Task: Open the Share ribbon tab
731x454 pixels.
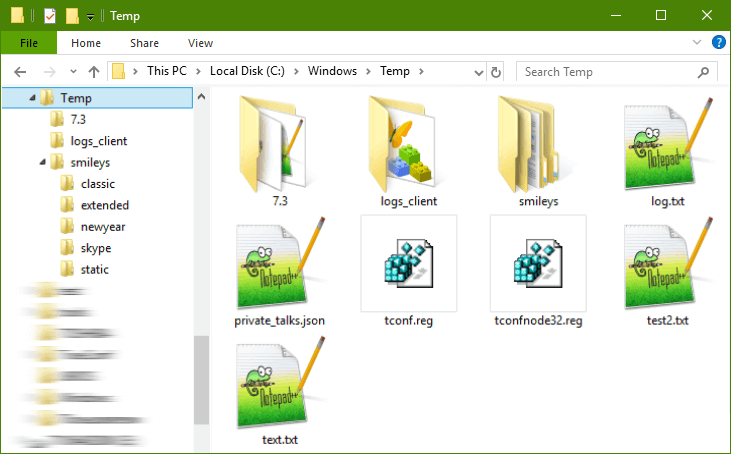Action: click(x=144, y=43)
